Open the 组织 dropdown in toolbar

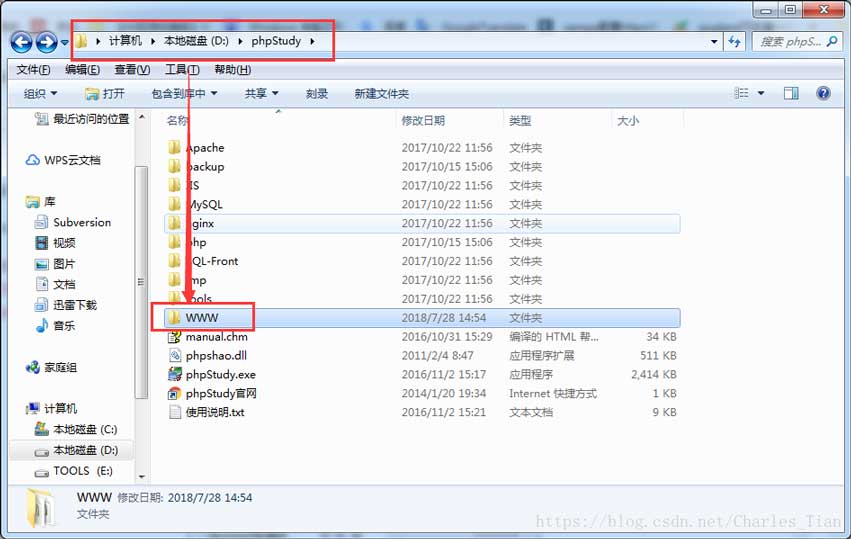pos(41,94)
